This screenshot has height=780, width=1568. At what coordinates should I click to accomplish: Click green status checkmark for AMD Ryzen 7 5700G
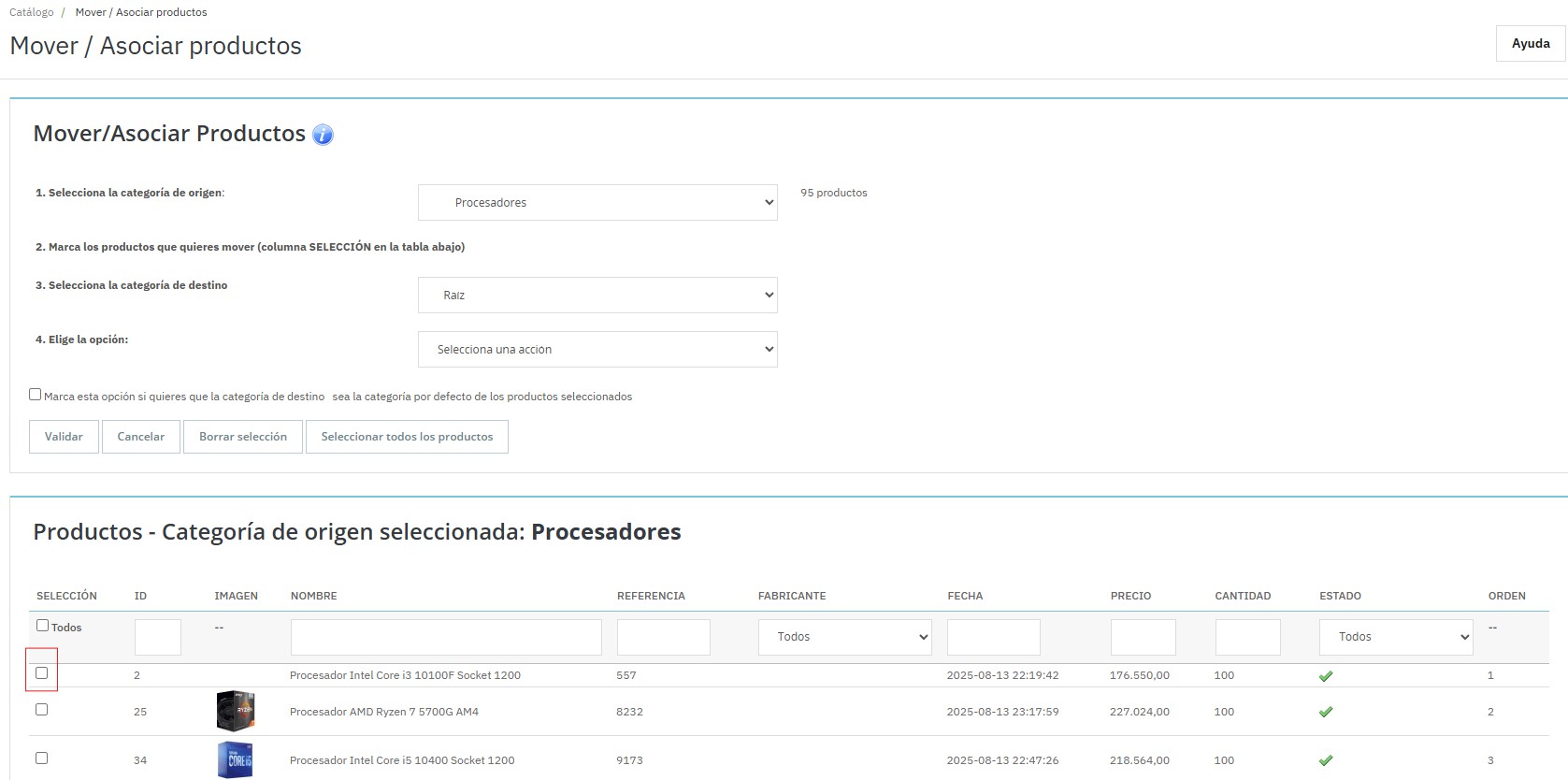(x=1325, y=712)
